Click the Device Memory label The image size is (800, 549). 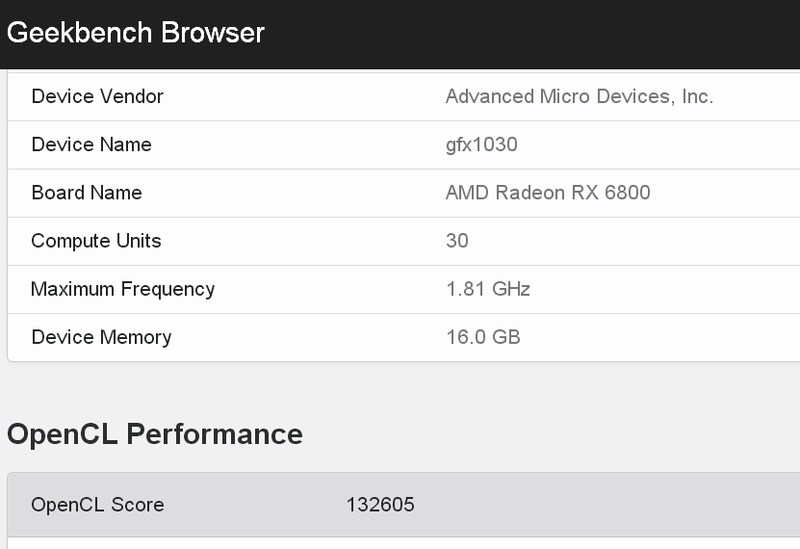[101, 337]
